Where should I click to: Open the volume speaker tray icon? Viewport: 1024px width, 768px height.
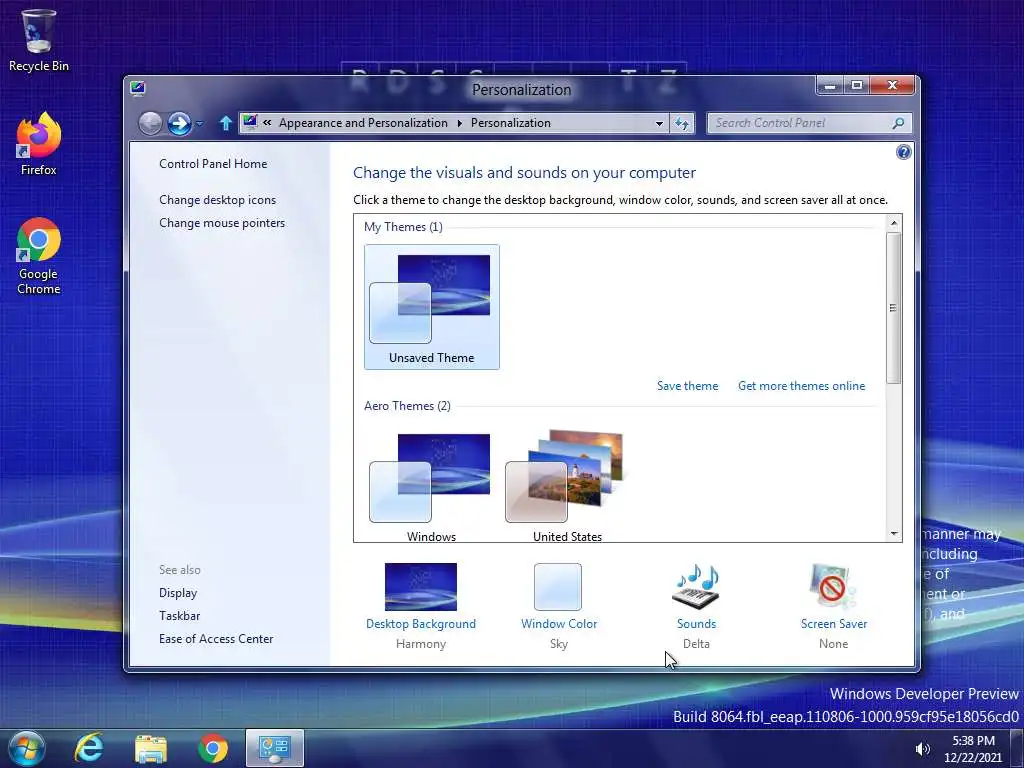(x=922, y=749)
